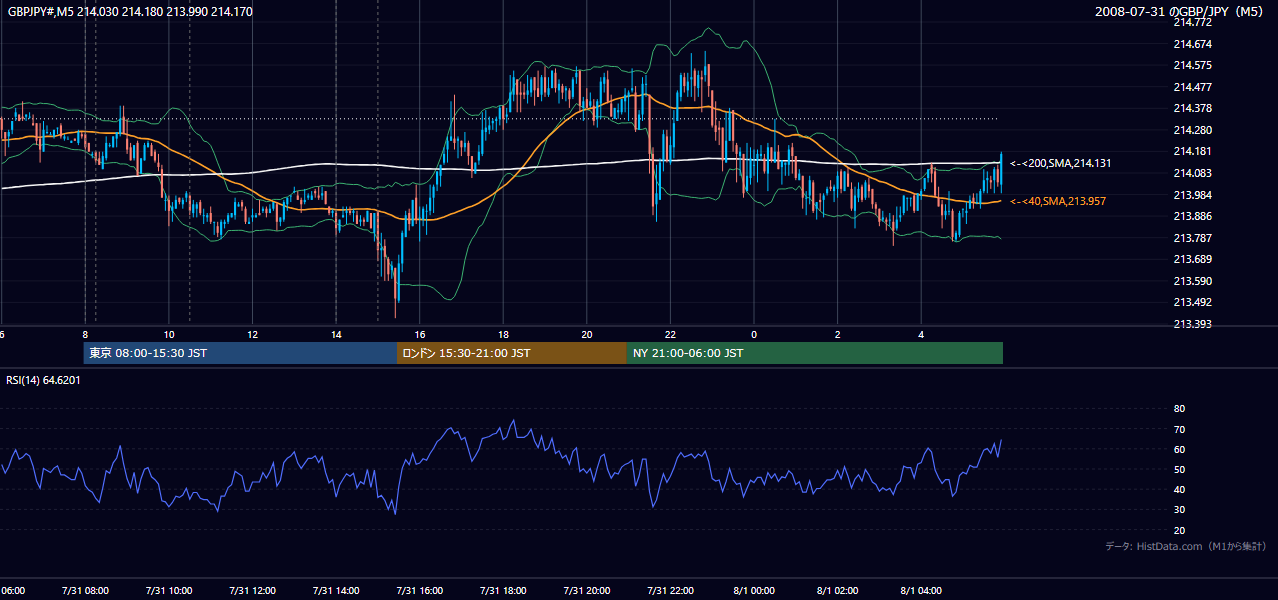
Task: Click price axis label 214.575
Action: tap(1192, 65)
